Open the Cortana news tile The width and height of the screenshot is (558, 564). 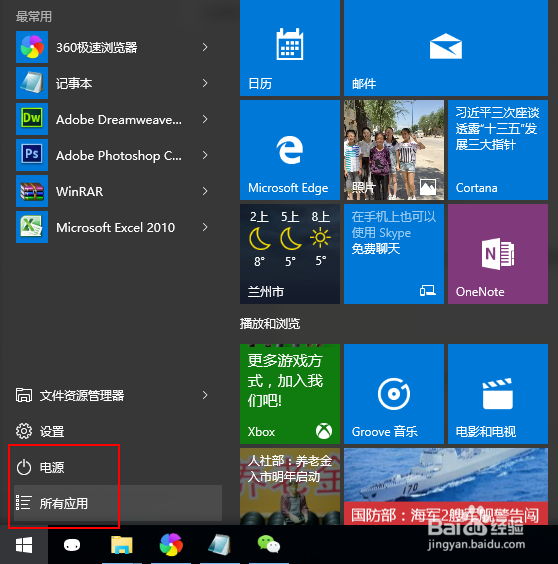[x=498, y=150]
